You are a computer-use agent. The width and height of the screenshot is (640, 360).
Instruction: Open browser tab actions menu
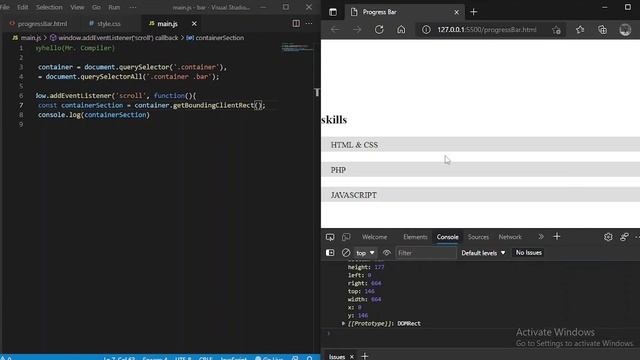[x=333, y=12]
